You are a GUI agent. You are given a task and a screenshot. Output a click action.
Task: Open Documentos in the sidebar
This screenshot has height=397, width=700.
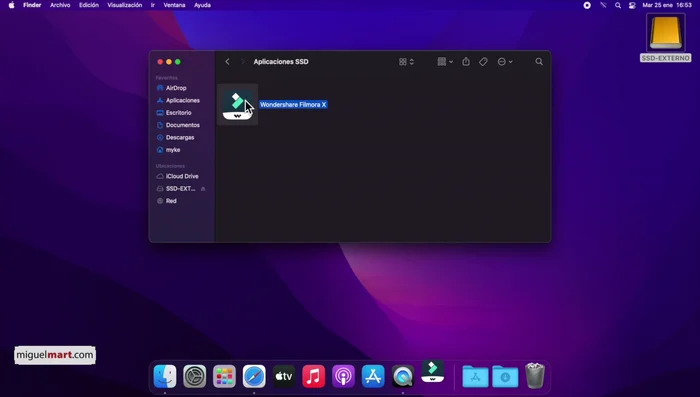(x=183, y=125)
